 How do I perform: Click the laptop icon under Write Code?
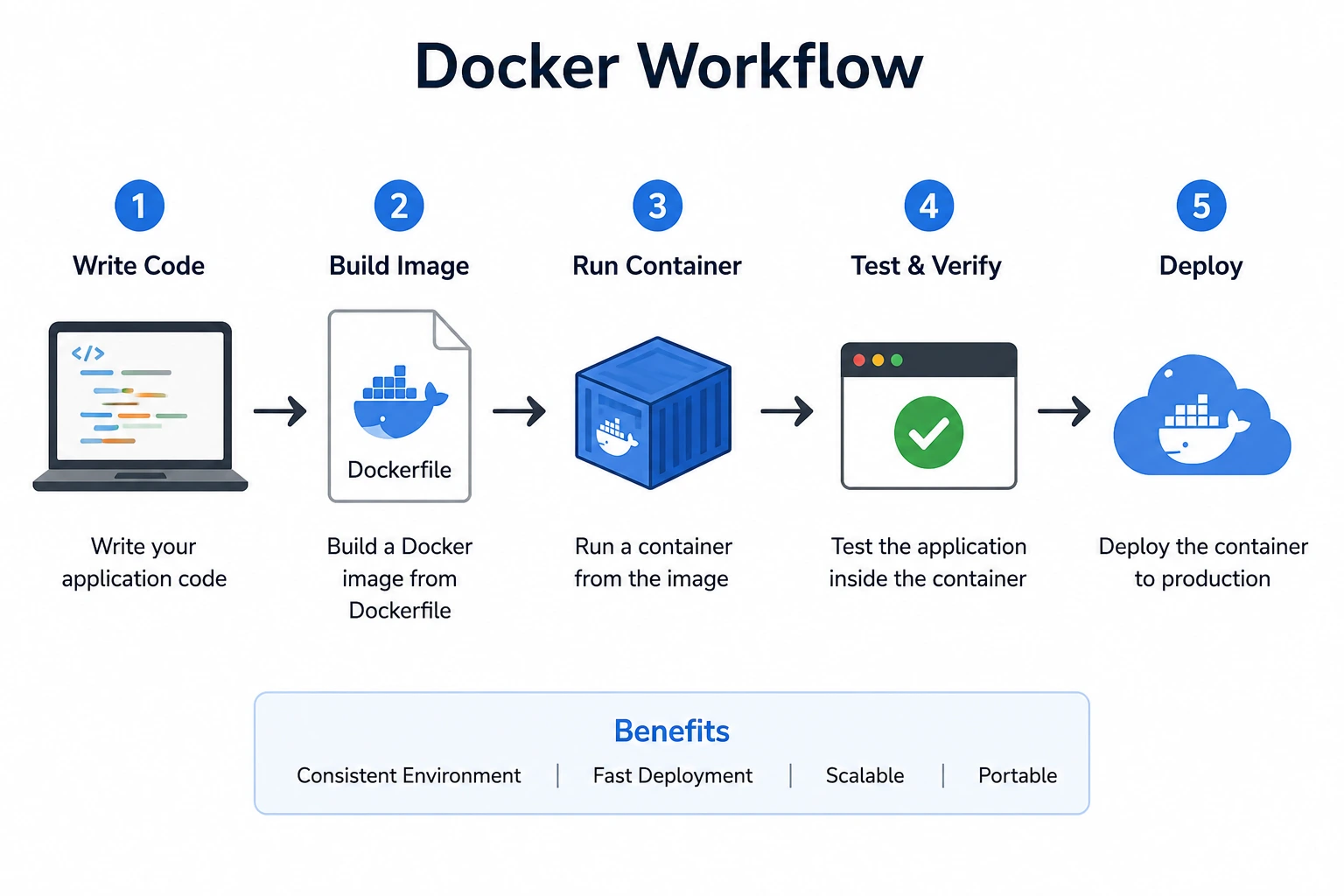[140, 406]
